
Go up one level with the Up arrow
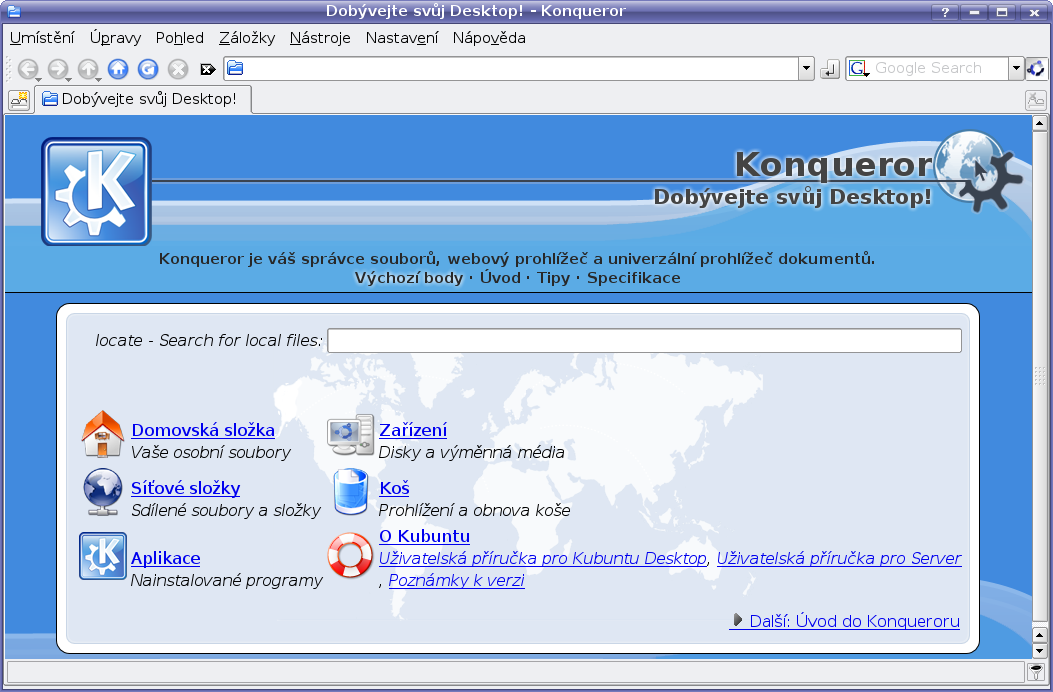(88, 69)
